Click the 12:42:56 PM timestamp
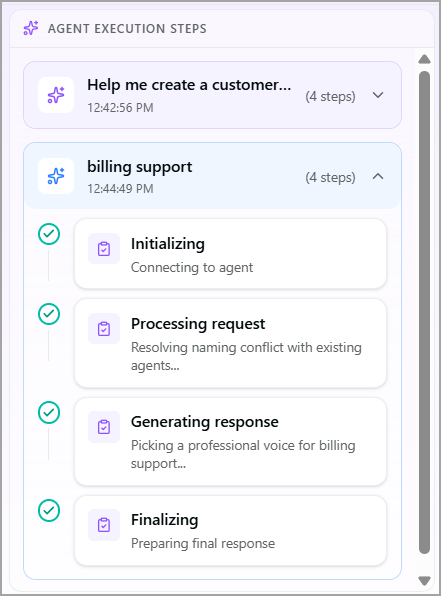This screenshot has width=441, height=596. coord(121,108)
